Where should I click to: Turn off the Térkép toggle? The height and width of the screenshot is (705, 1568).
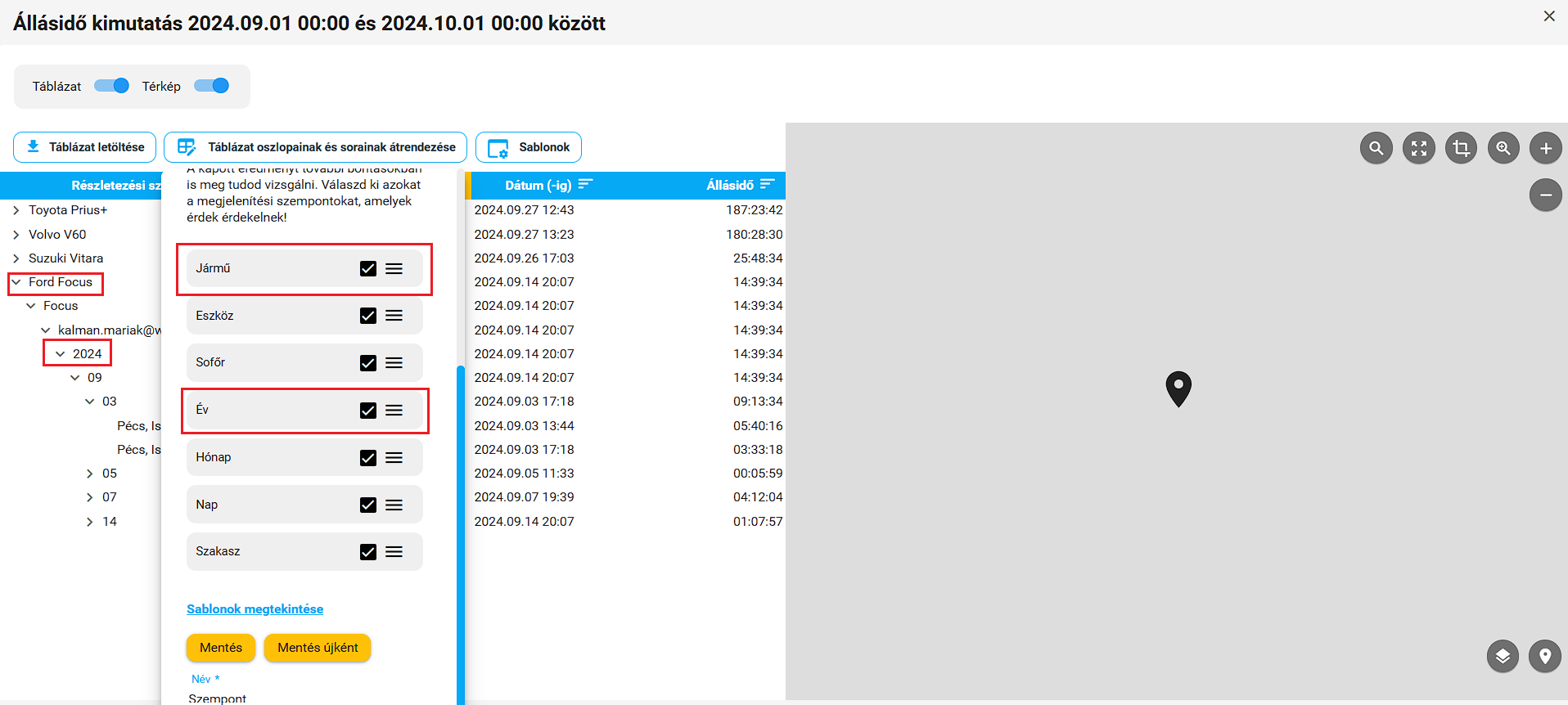pyautogui.click(x=212, y=86)
